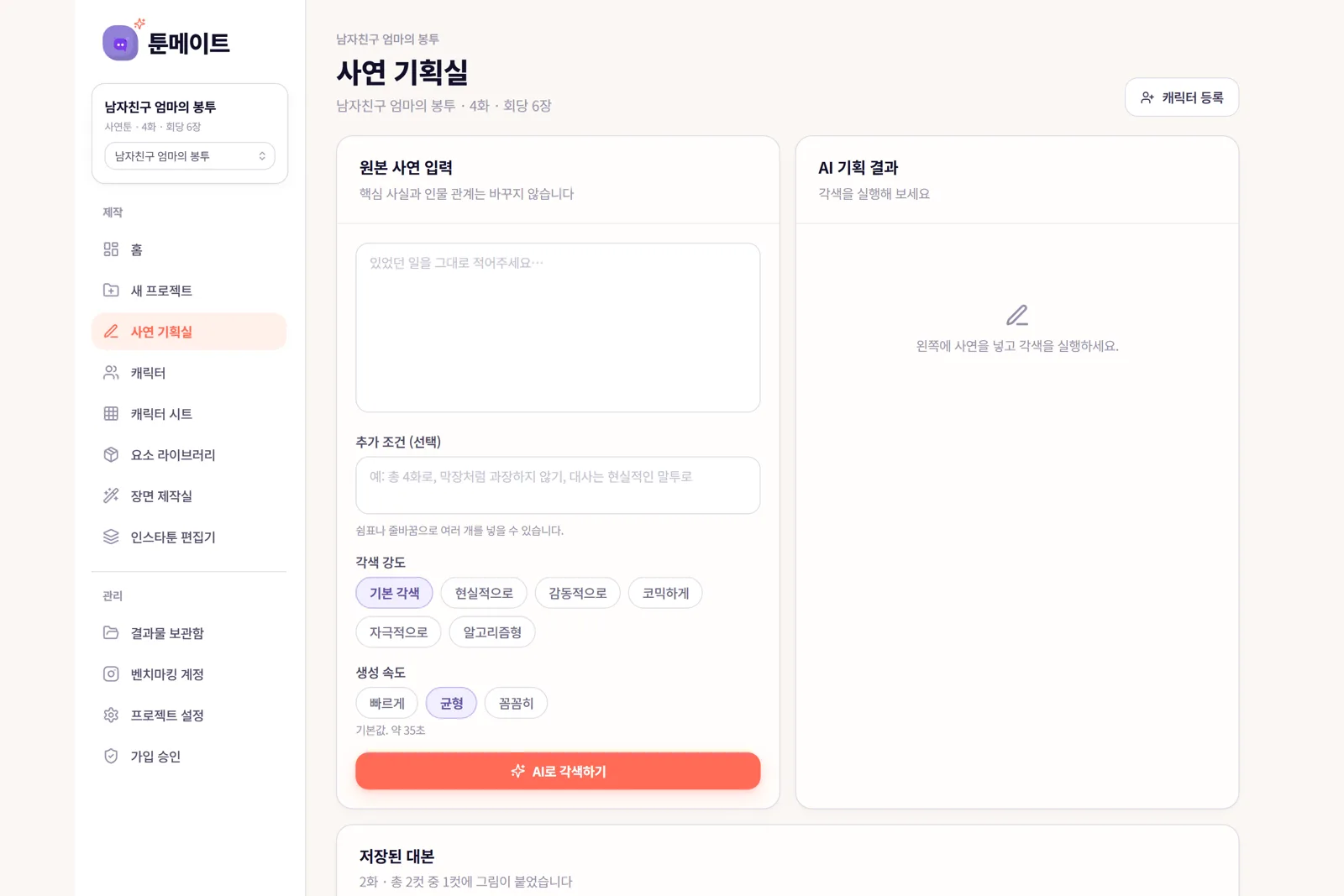Navigate to 요소 라이브러리

(x=189, y=455)
